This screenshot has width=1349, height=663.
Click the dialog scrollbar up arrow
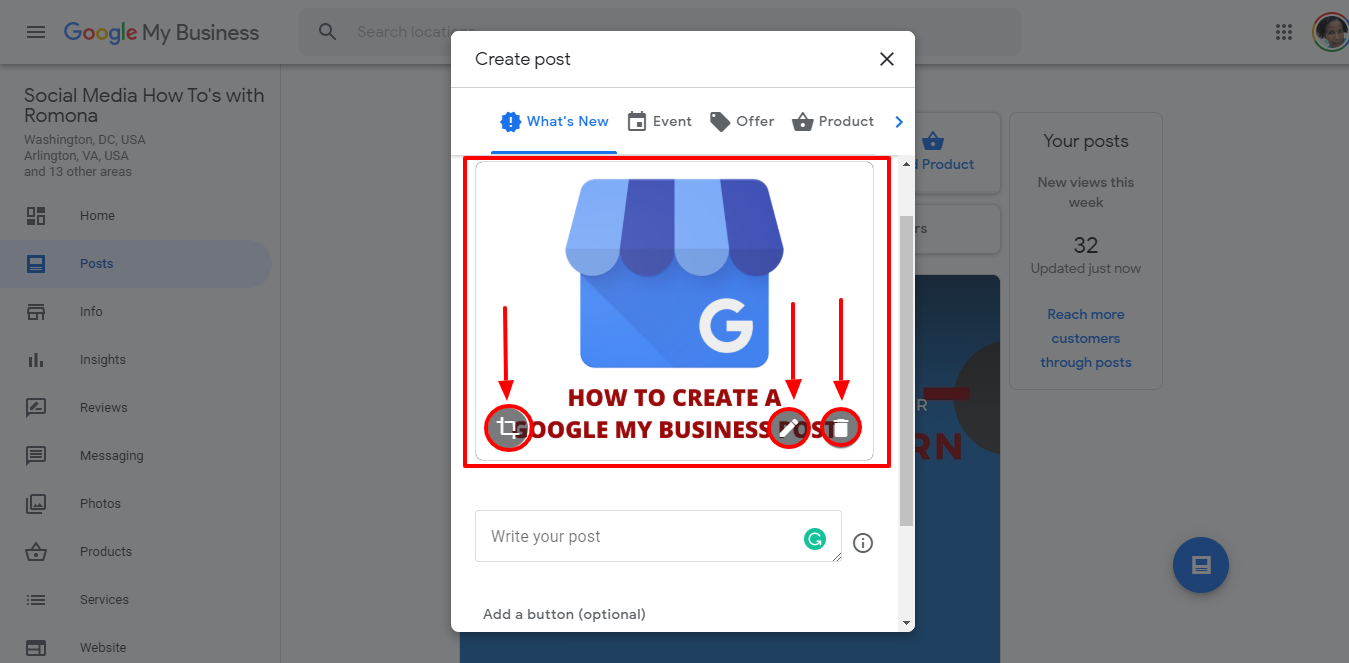pyautogui.click(x=907, y=164)
